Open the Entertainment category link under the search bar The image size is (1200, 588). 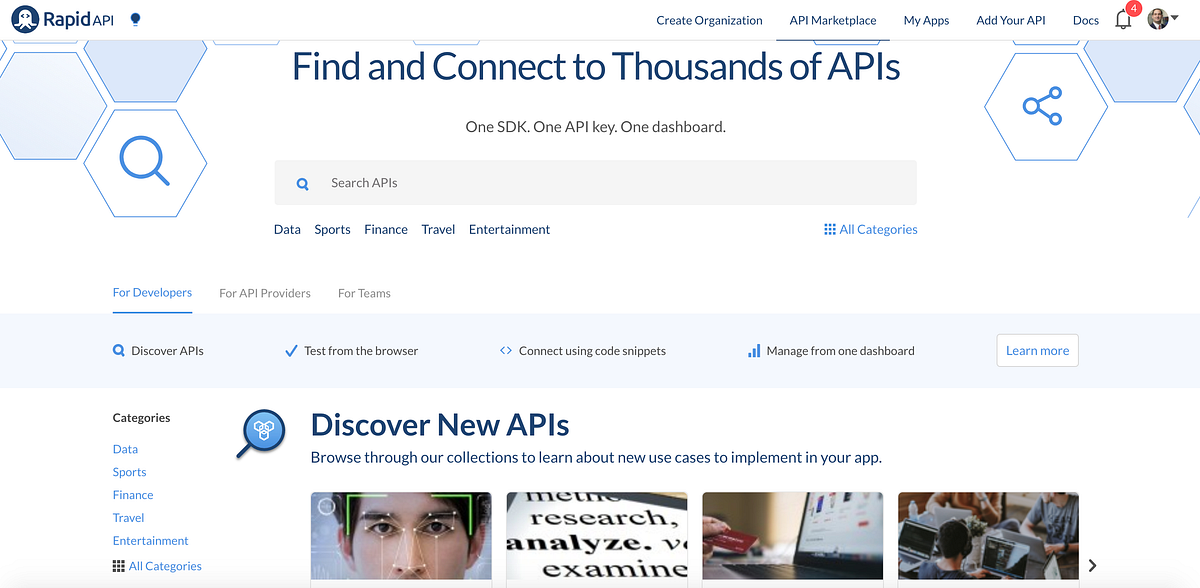pos(509,229)
